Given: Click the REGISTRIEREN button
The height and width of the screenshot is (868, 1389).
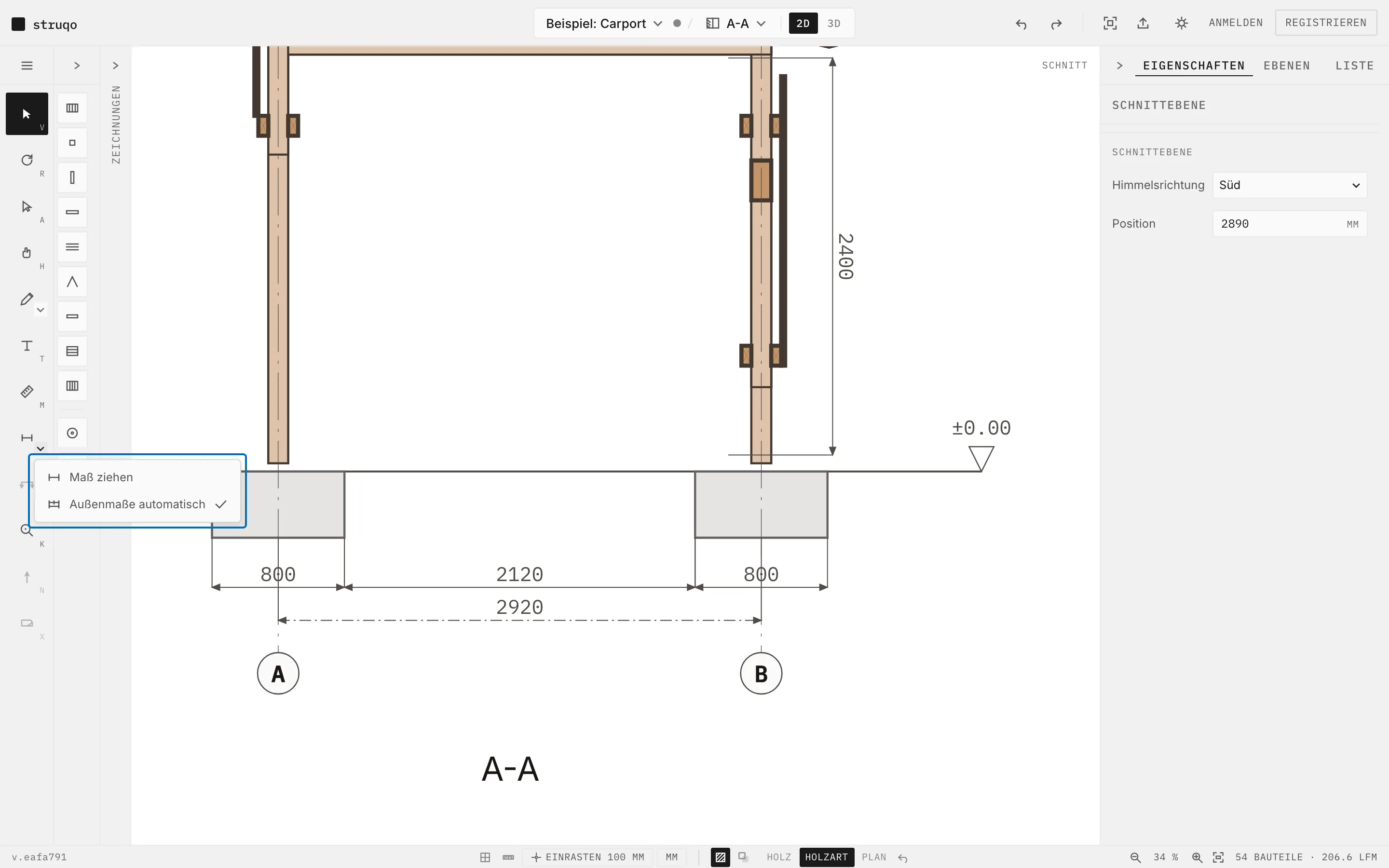Looking at the screenshot, I should pyautogui.click(x=1326, y=22).
